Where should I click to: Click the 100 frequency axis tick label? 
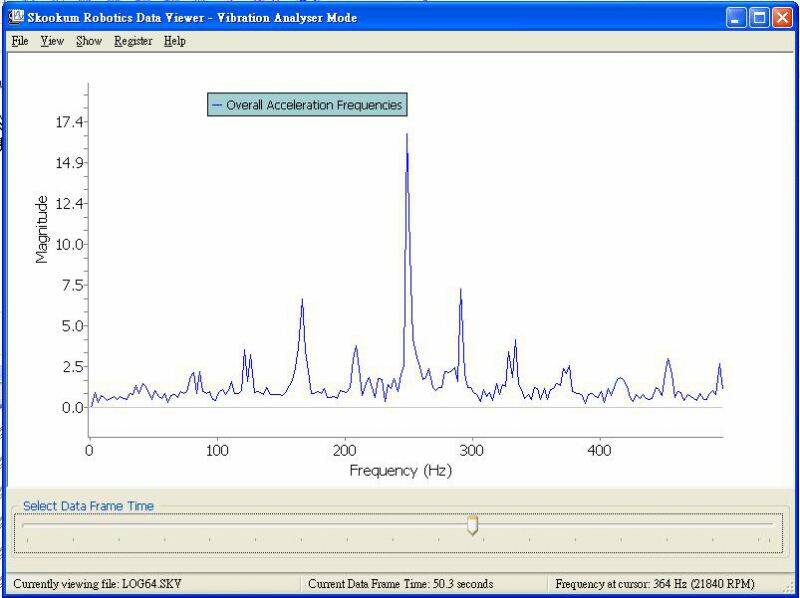pyautogui.click(x=217, y=451)
